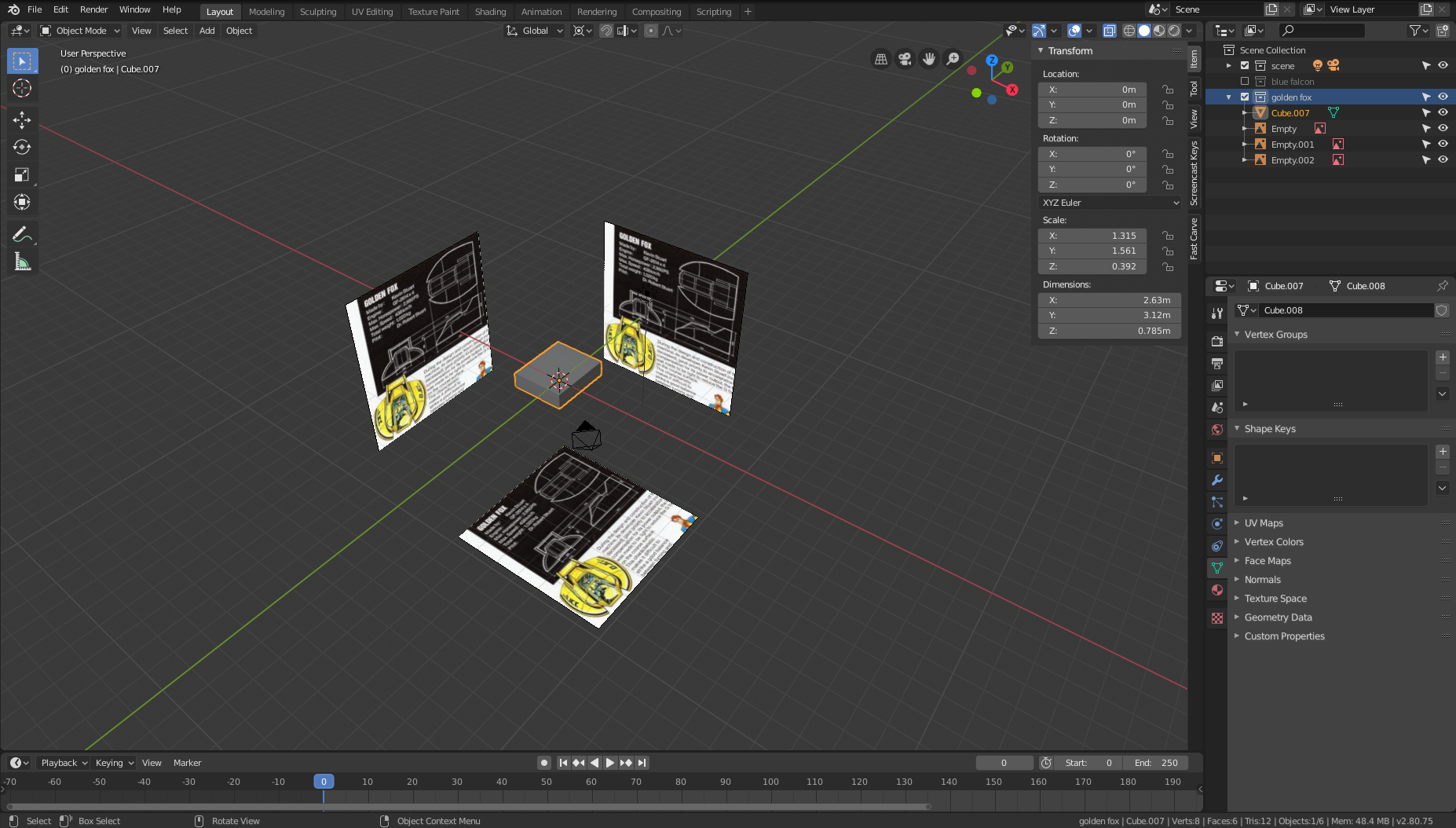This screenshot has height=828, width=1456.
Task: Expand the Vertex Colors panel
Action: click(x=1273, y=542)
